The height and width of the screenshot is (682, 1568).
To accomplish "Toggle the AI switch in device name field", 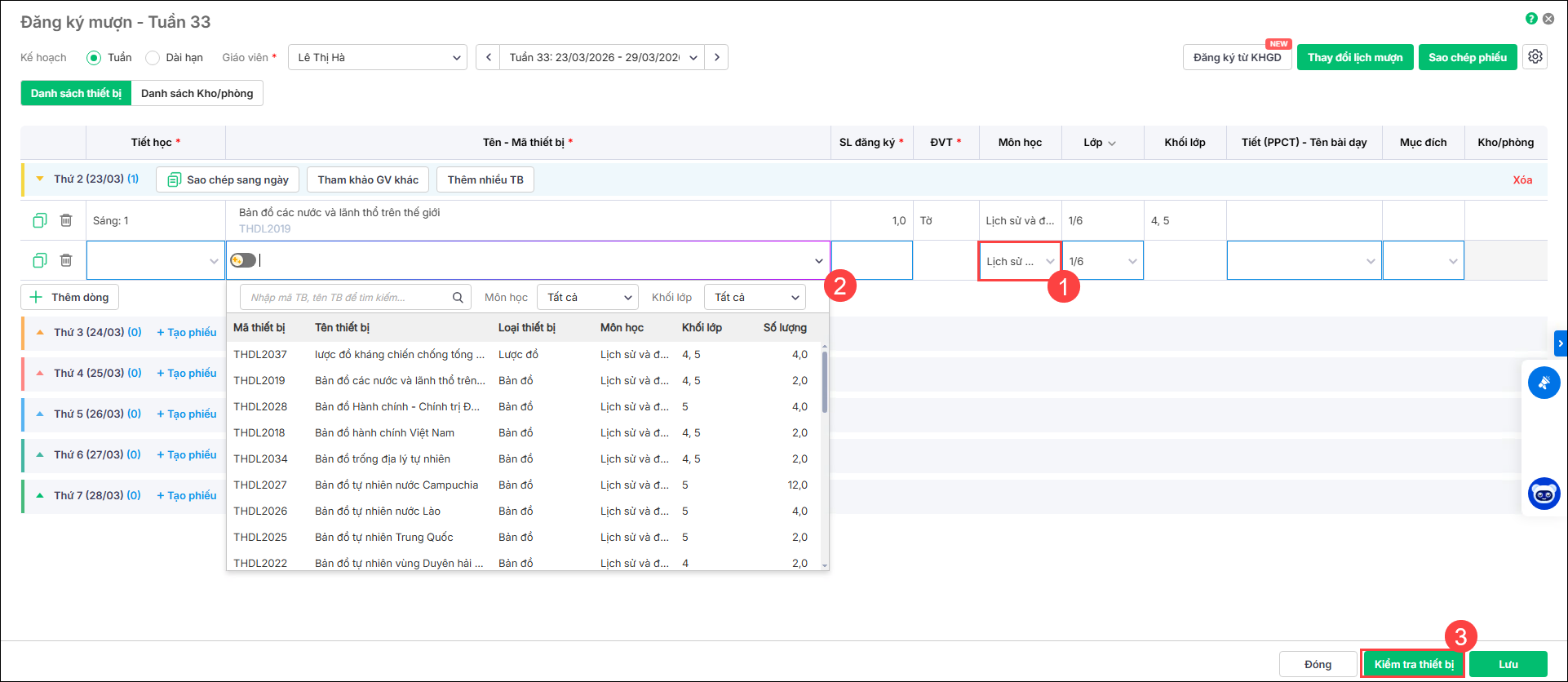I will click(243, 260).
